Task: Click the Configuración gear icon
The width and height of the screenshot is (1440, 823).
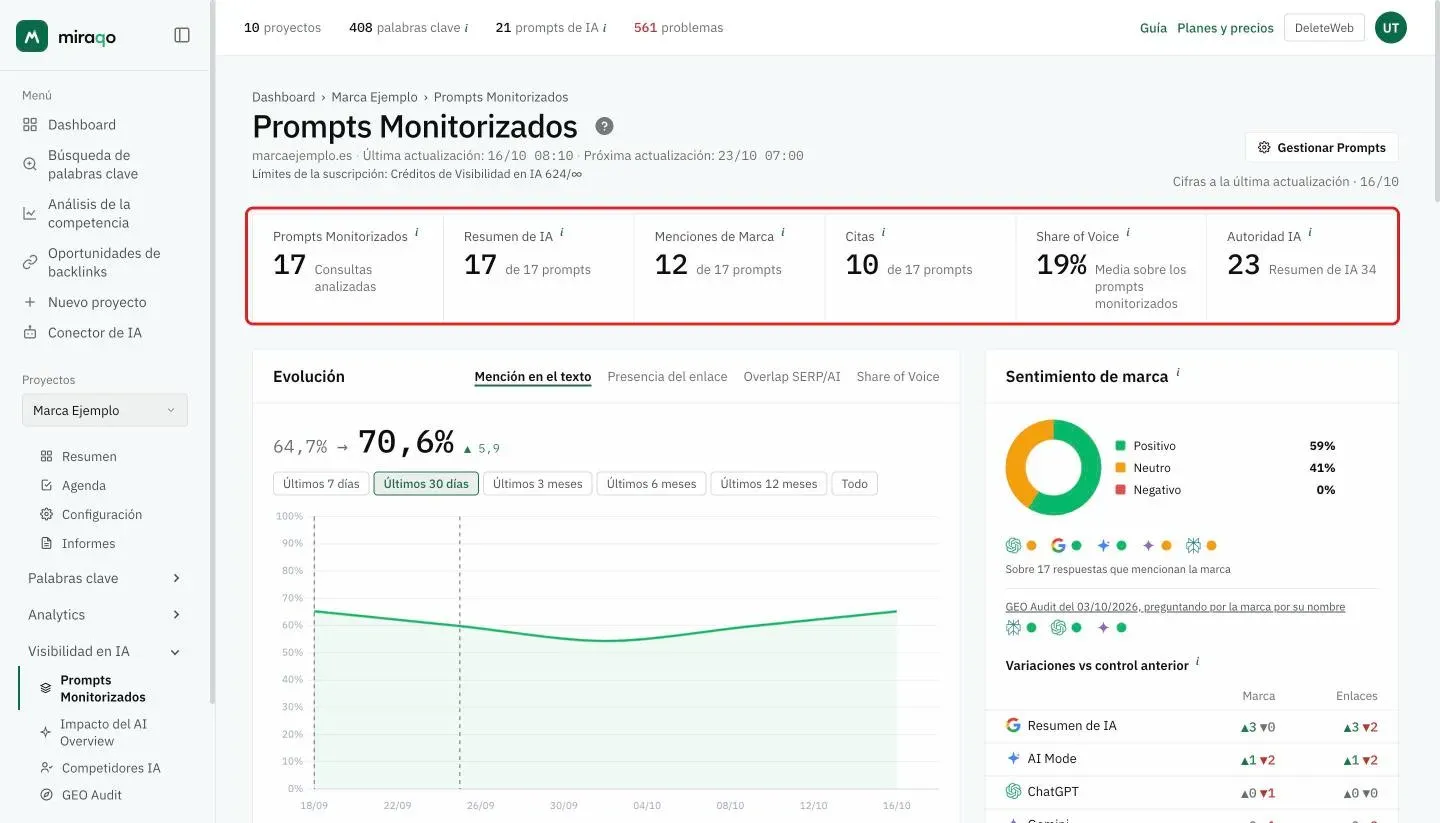Action: [46, 514]
